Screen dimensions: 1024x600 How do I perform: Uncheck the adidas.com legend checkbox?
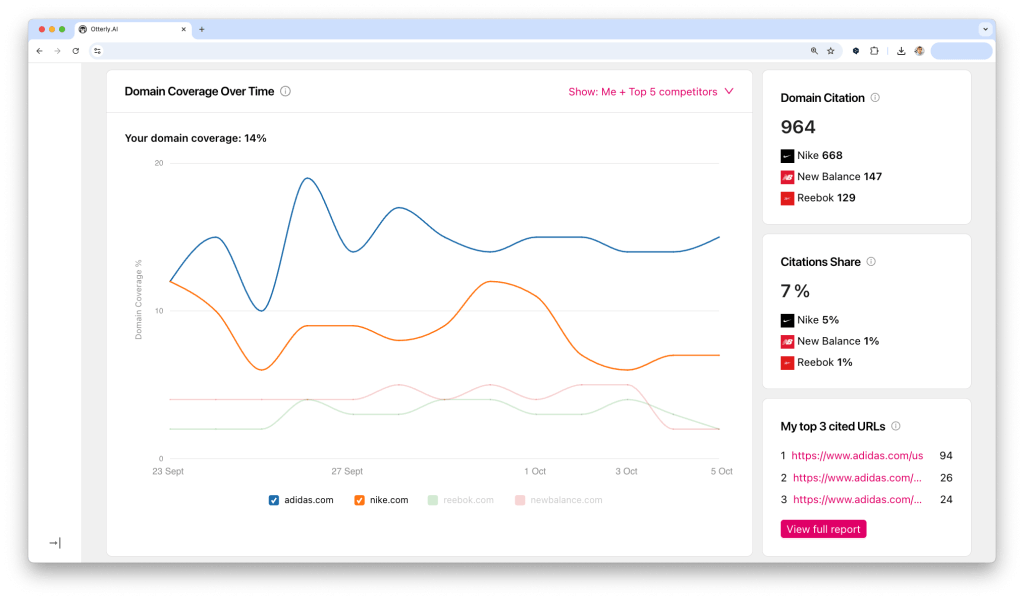tap(274, 500)
